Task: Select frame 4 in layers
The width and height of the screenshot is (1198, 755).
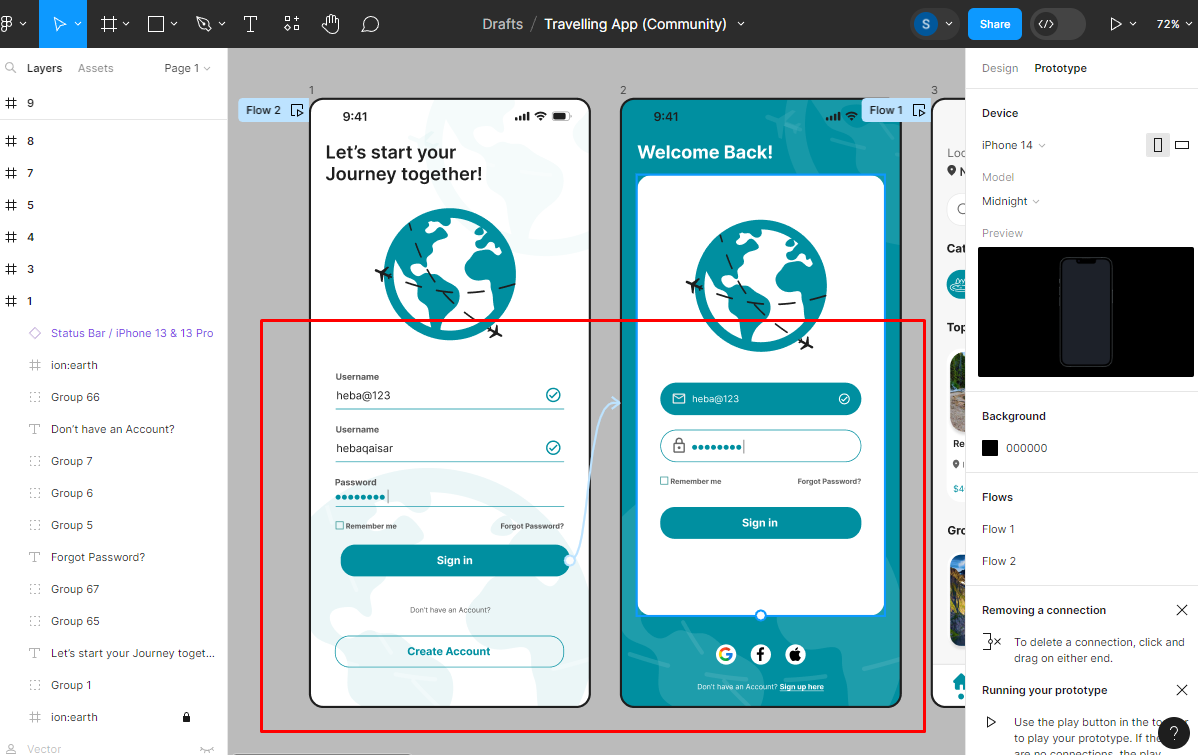Action: (114, 238)
